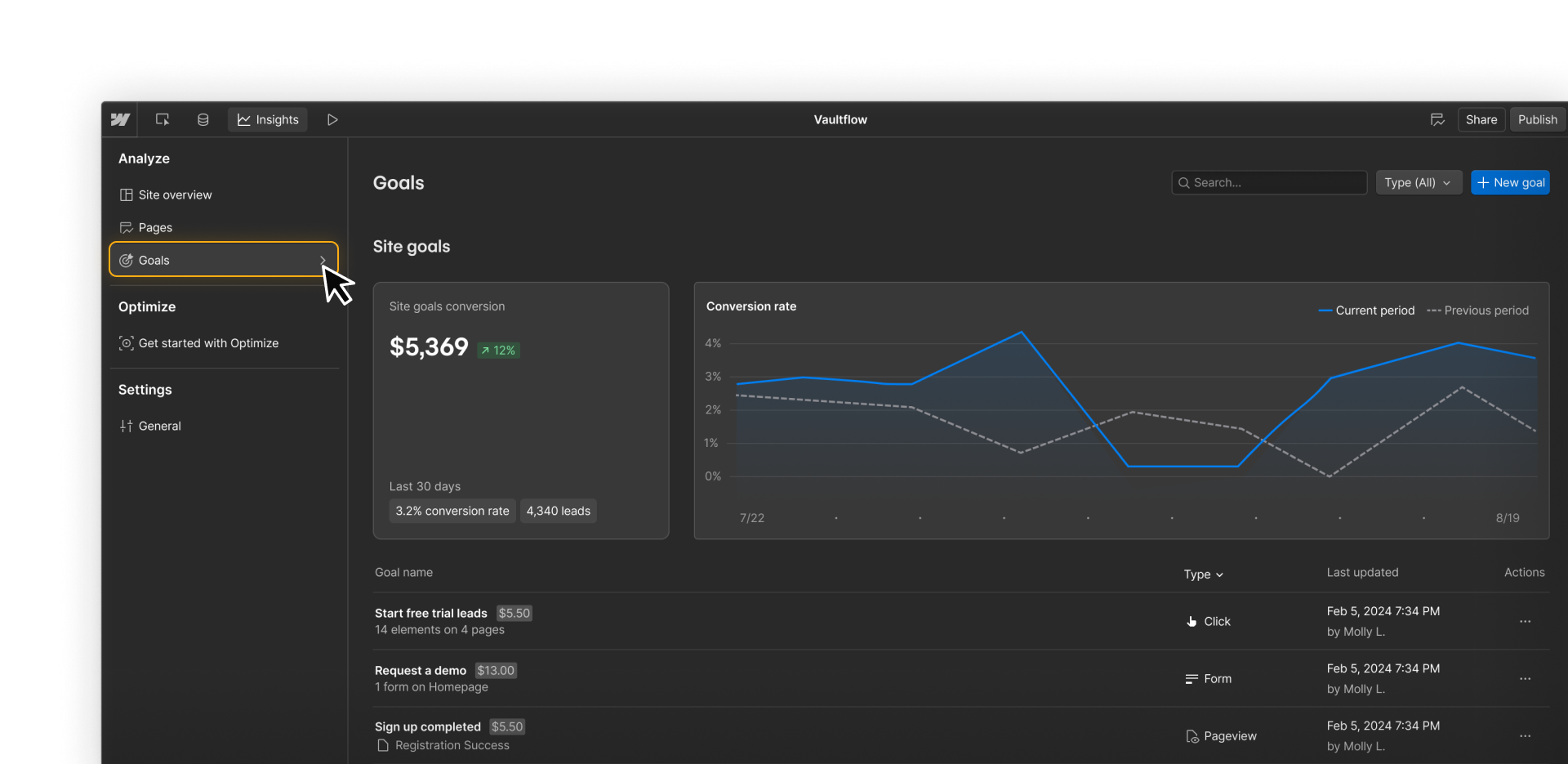The width and height of the screenshot is (1568, 764).
Task: Focus the goals Search field
Action: (1269, 182)
